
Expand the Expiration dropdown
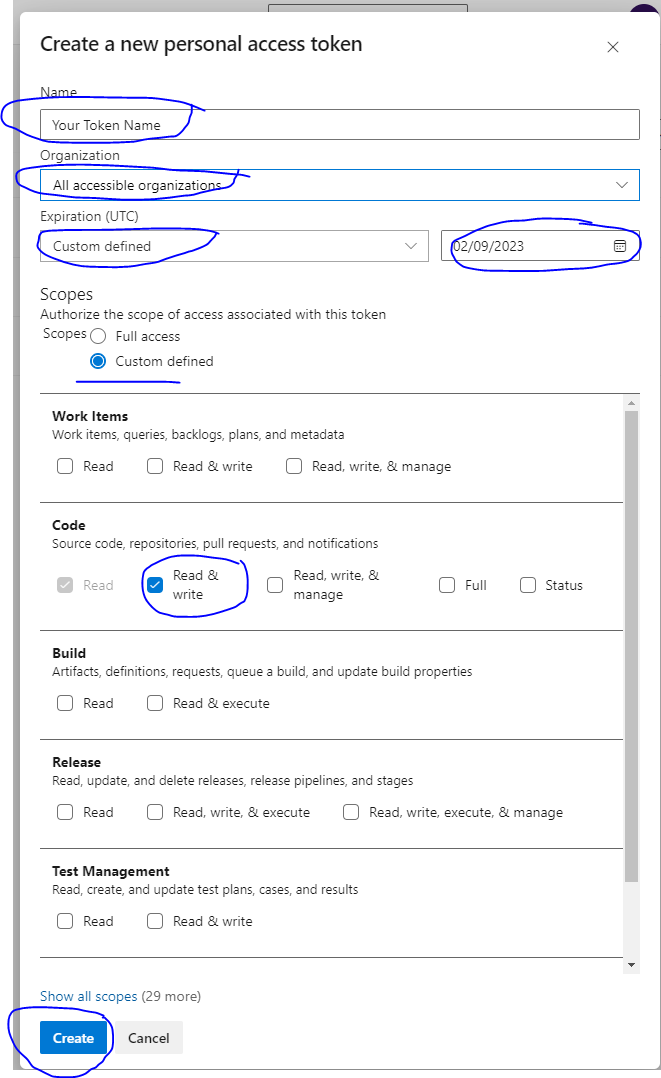pyautogui.click(x=410, y=245)
